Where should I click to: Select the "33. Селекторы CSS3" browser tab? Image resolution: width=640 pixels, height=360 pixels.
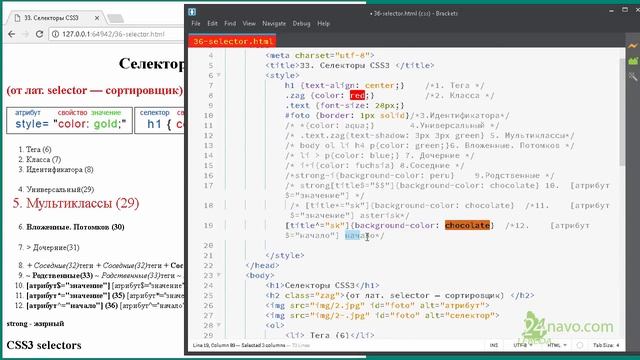click(x=56, y=18)
